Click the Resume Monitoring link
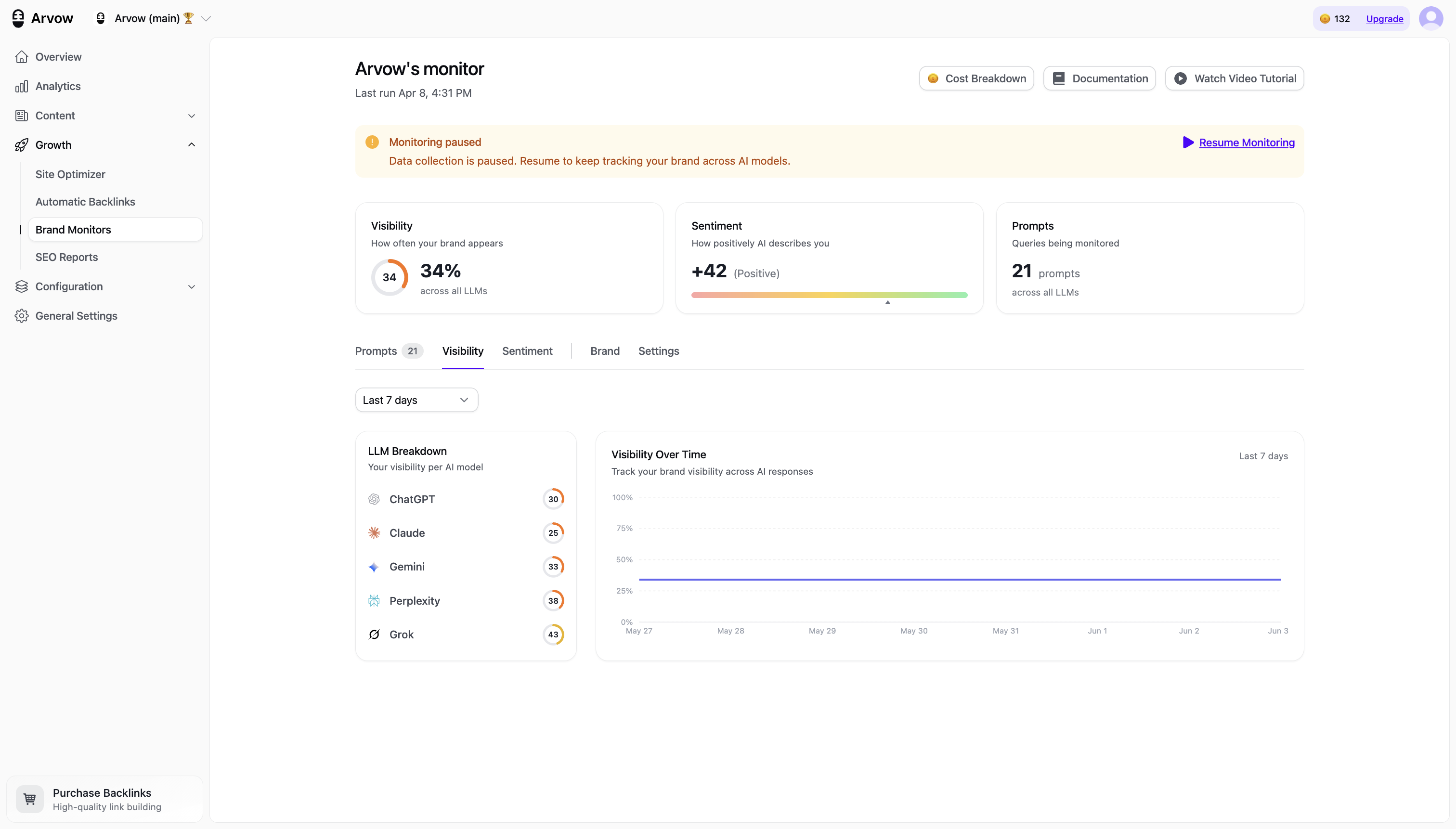This screenshot has height=829, width=1456. pos(1247,142)
